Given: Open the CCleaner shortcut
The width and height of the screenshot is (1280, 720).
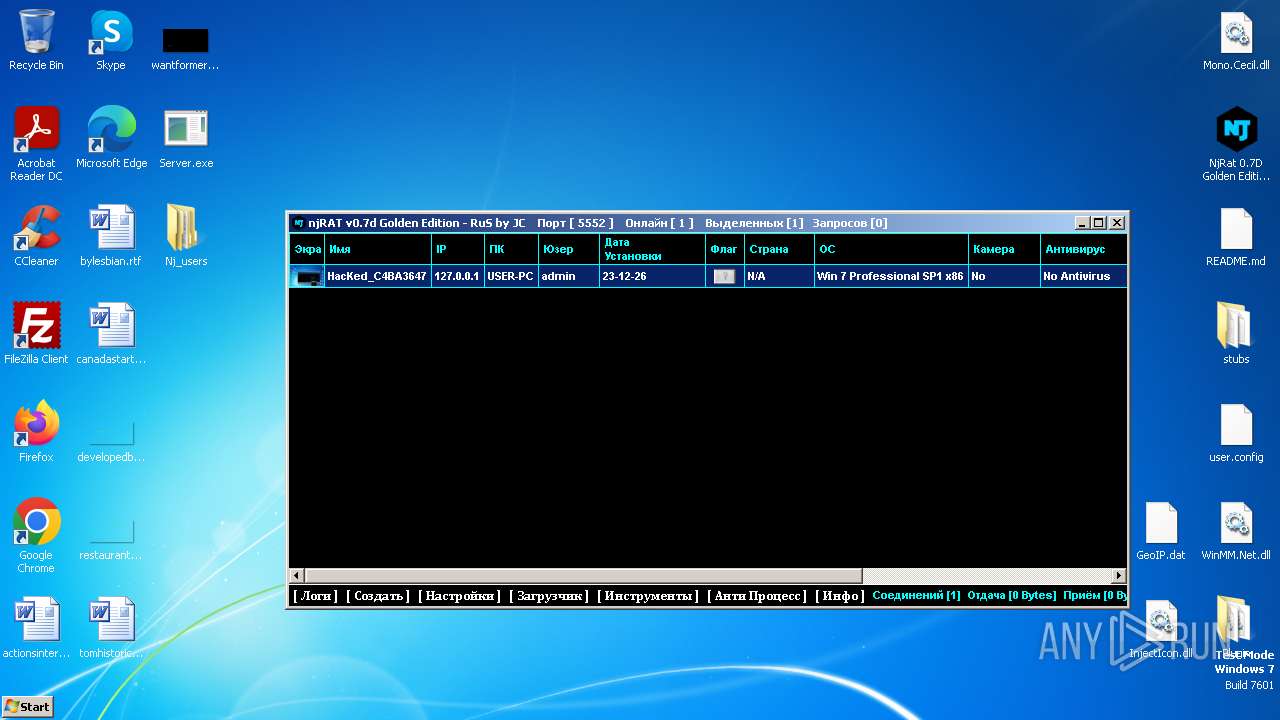Looking at the screenshot, I should click(x=36, y=236).
